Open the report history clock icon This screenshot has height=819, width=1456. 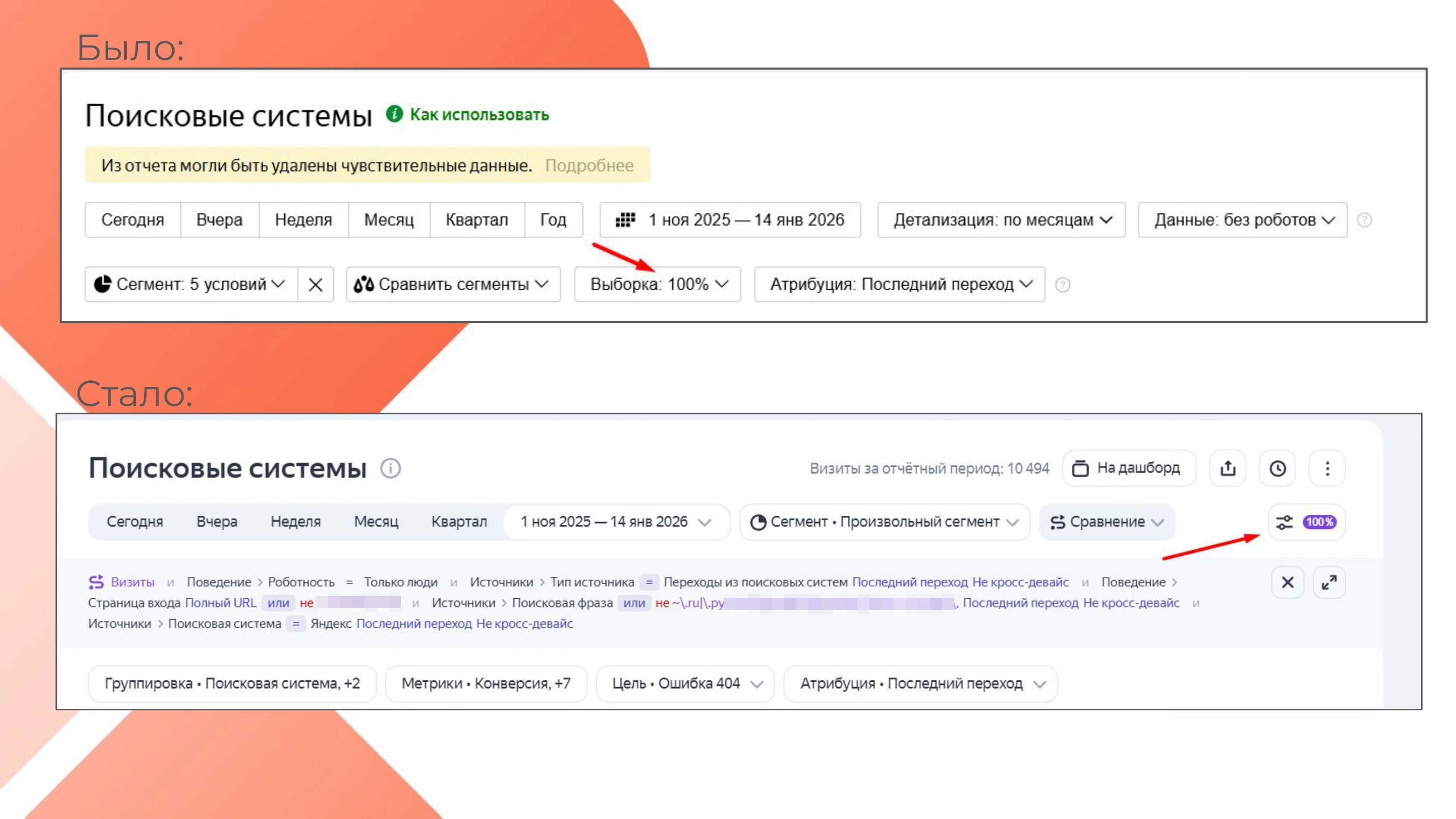[x=1277, y=468]
